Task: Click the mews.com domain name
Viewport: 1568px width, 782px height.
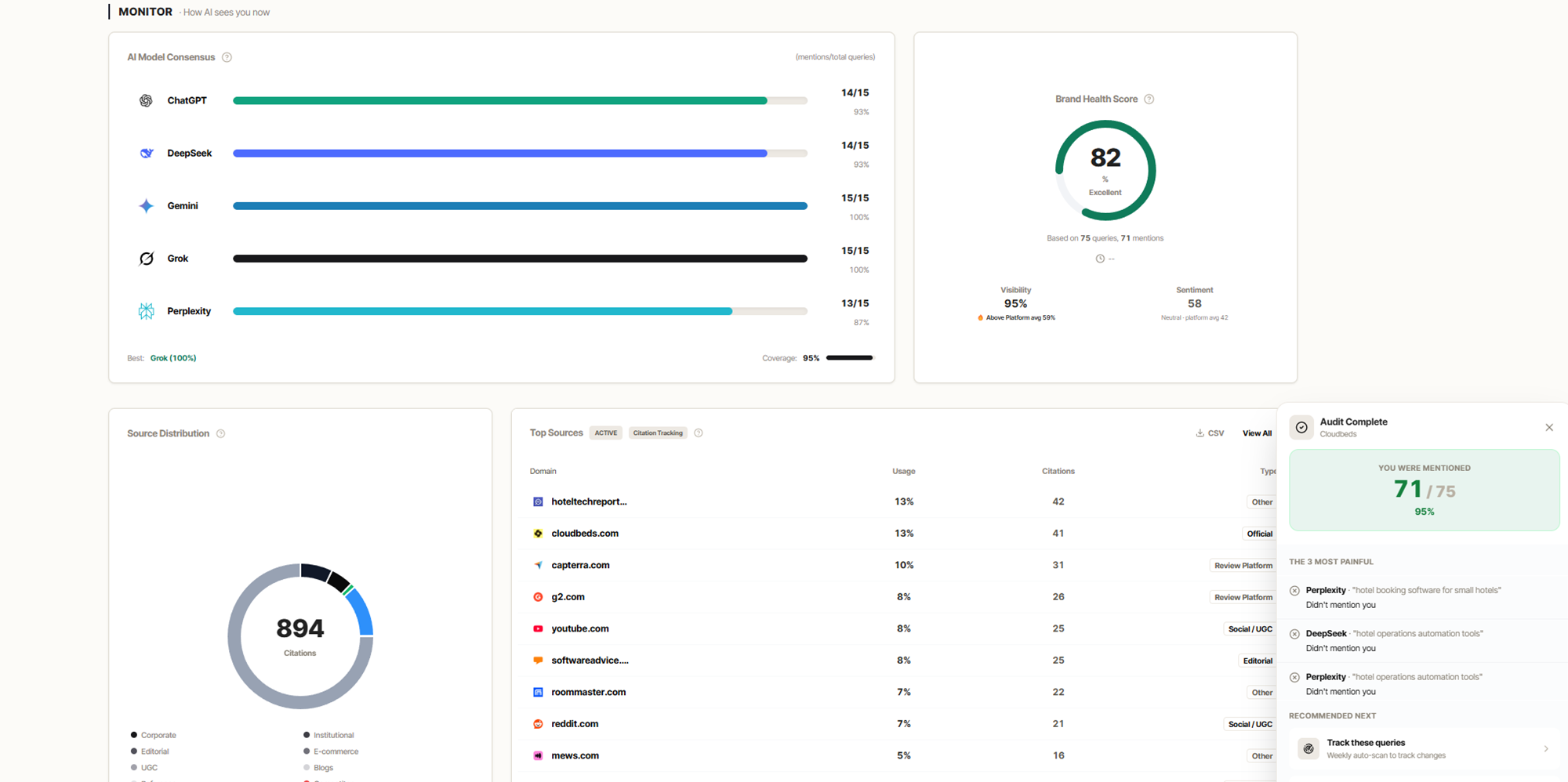Action: point(575,755)
